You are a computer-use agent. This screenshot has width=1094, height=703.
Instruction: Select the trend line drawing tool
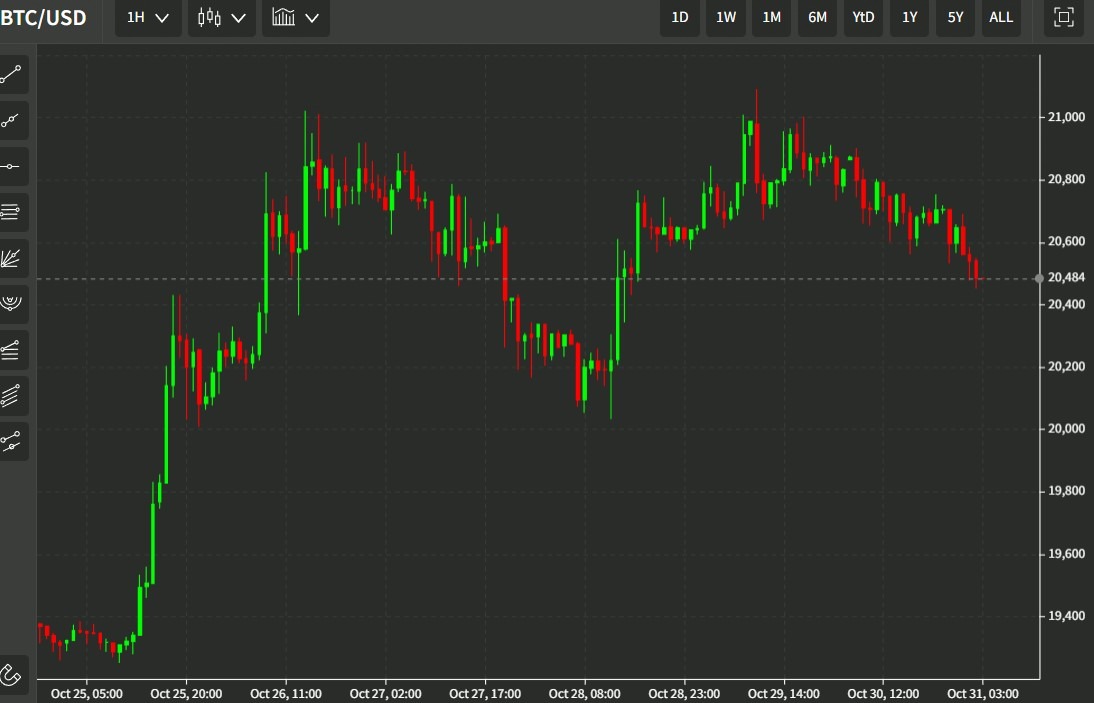13,74
